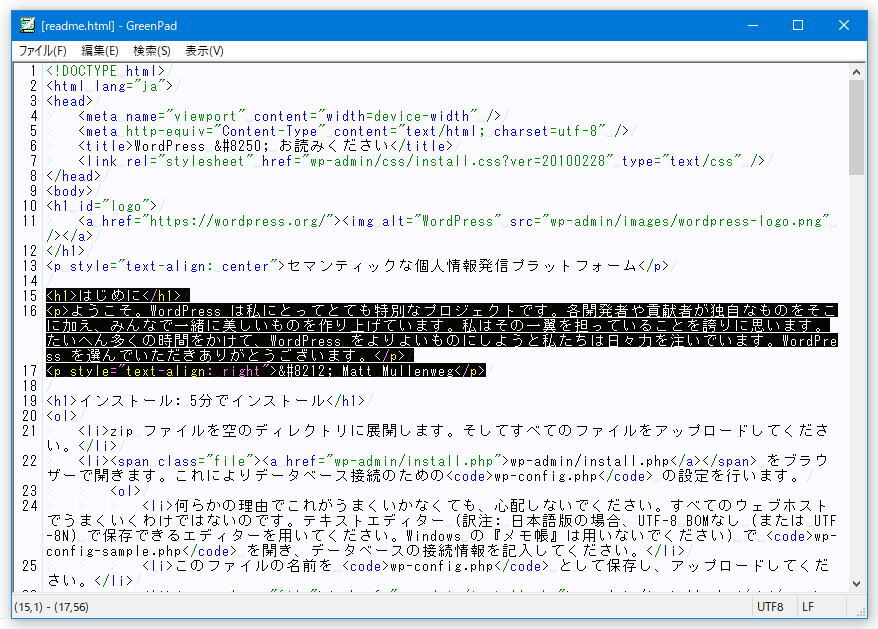878x629 pixels.
Task: Click the <!DOCTYPE html> text on line 1
Action: pyautogui.click(x=105, y=71)
